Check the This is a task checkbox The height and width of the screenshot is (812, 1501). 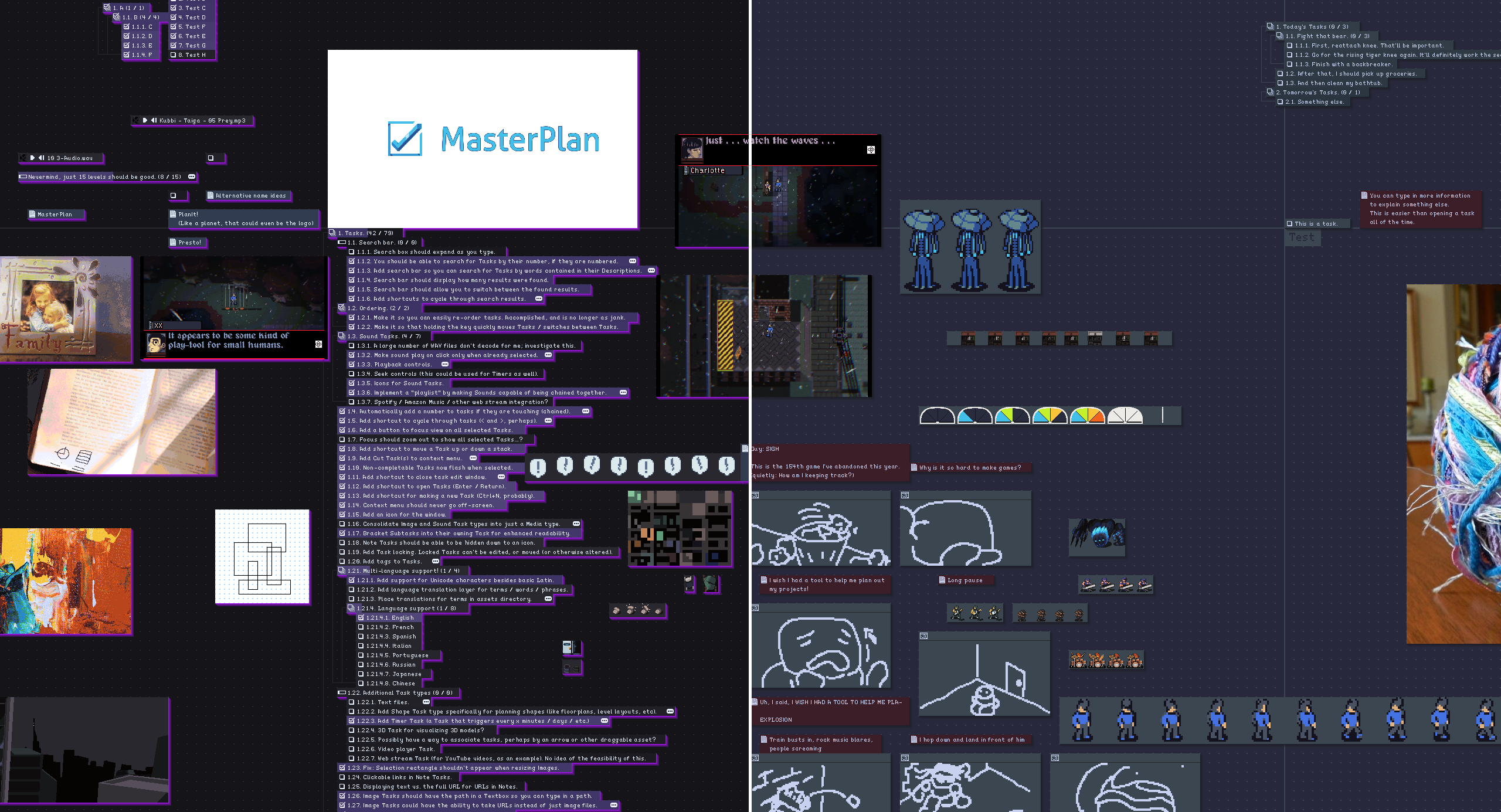(1289, 223)
